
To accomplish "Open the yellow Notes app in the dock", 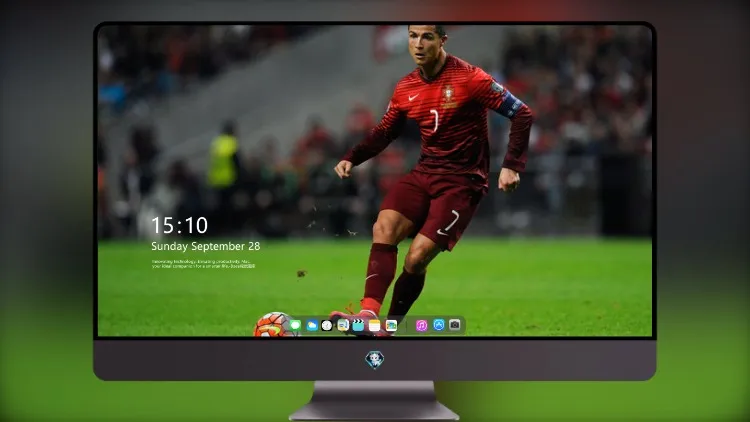I will (375, 325).
